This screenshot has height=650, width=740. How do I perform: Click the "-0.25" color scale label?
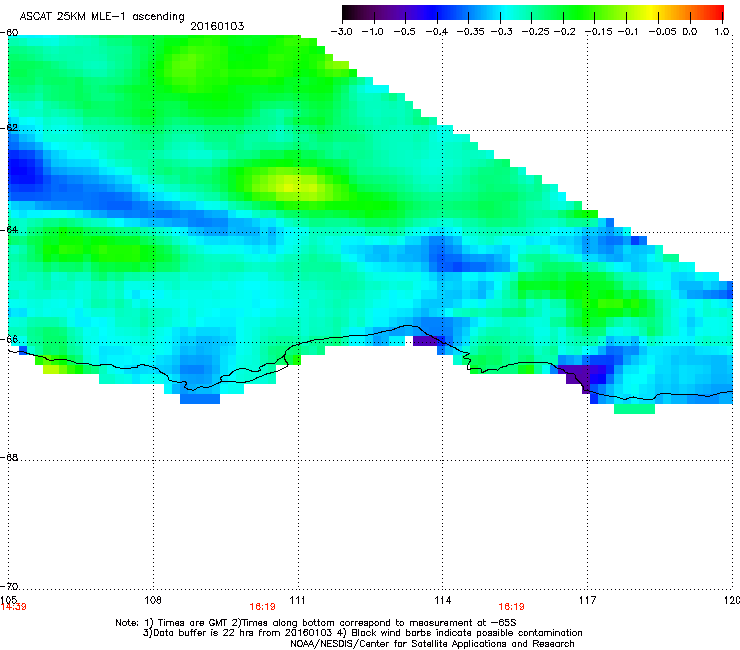click(x=536, y=32)
